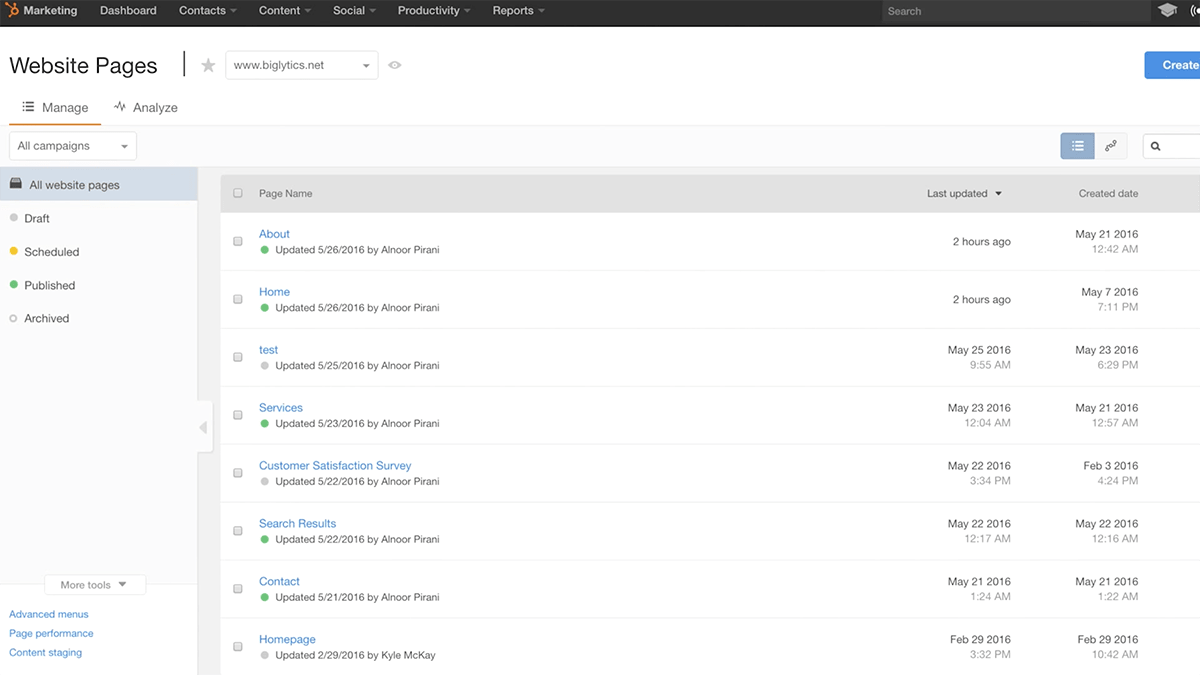This screenshot has width=1200, height=675.
Task: Open the Content menu
Action: coord(285,10)
